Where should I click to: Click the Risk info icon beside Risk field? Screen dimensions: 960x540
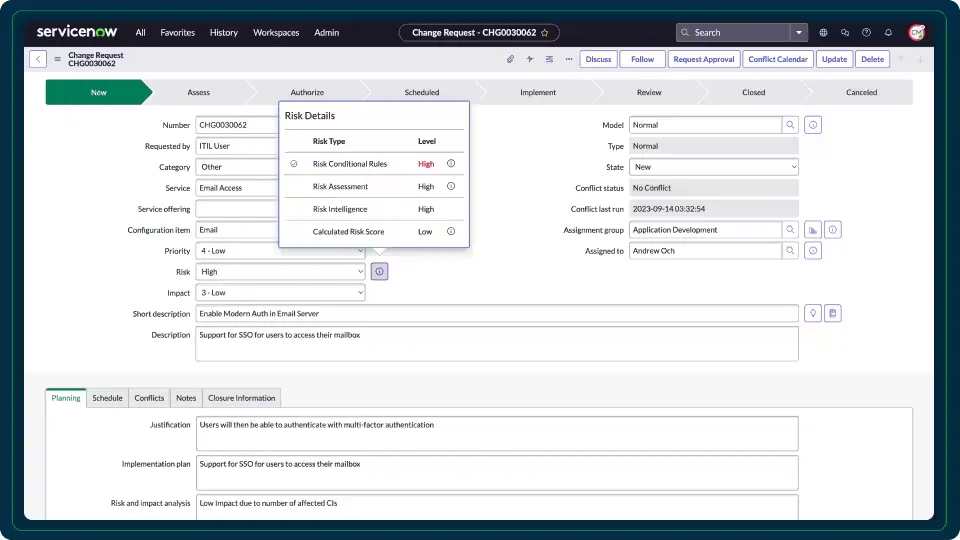(x=380, y=271)
